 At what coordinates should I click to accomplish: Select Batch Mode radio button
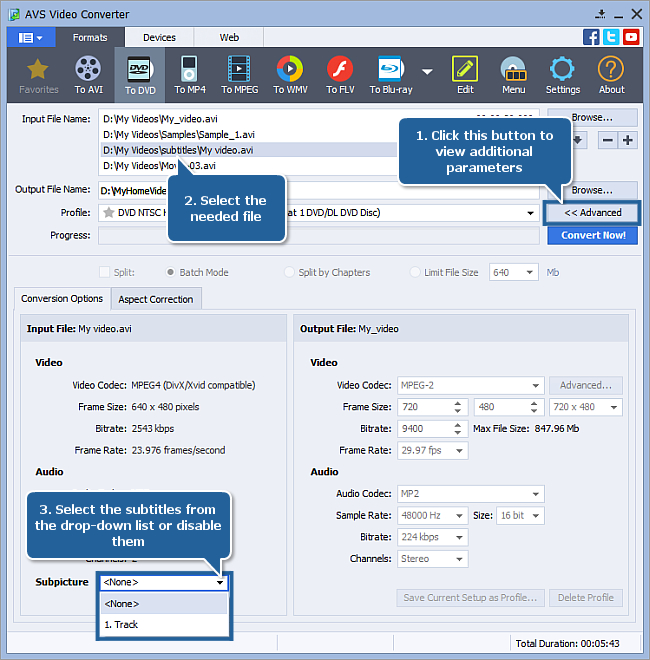pos(170,272)
